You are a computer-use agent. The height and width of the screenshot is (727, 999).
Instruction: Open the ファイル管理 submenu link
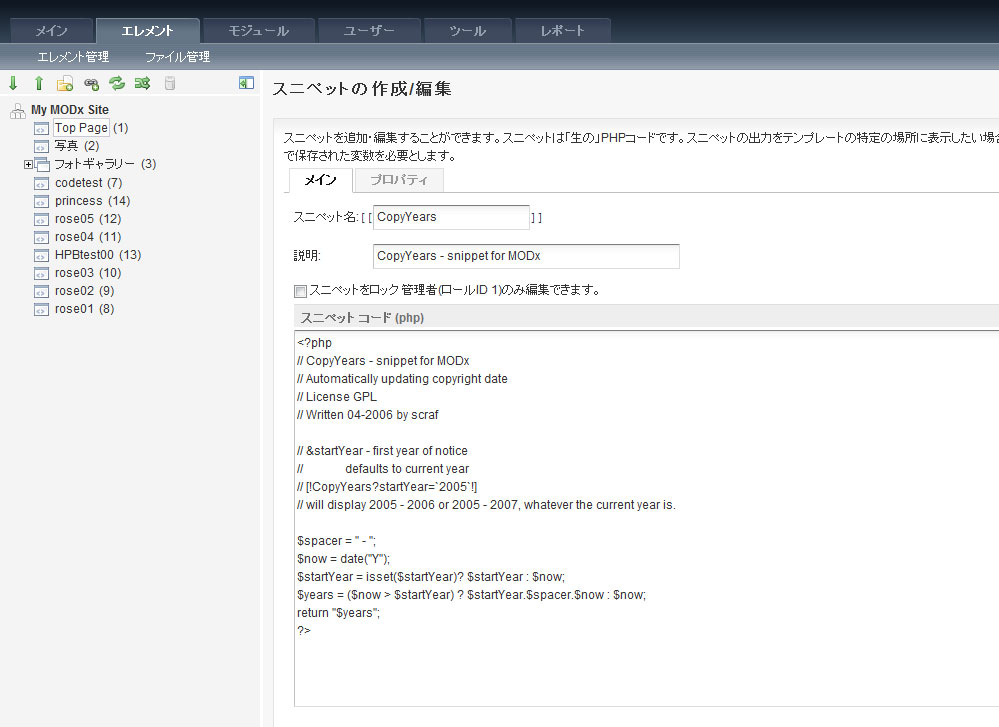tap(177, 57)
